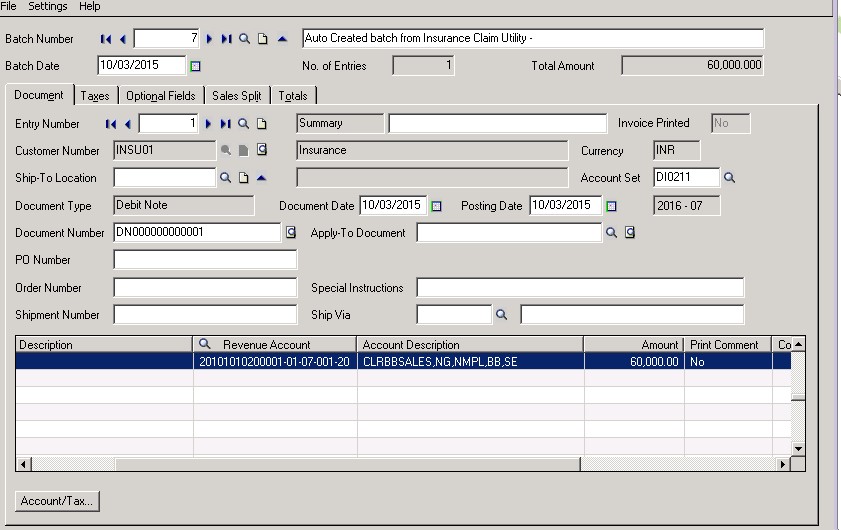Open Batch Number finder magnifier
The height and width of the screenshot is (530, 841).
point(244,39)
